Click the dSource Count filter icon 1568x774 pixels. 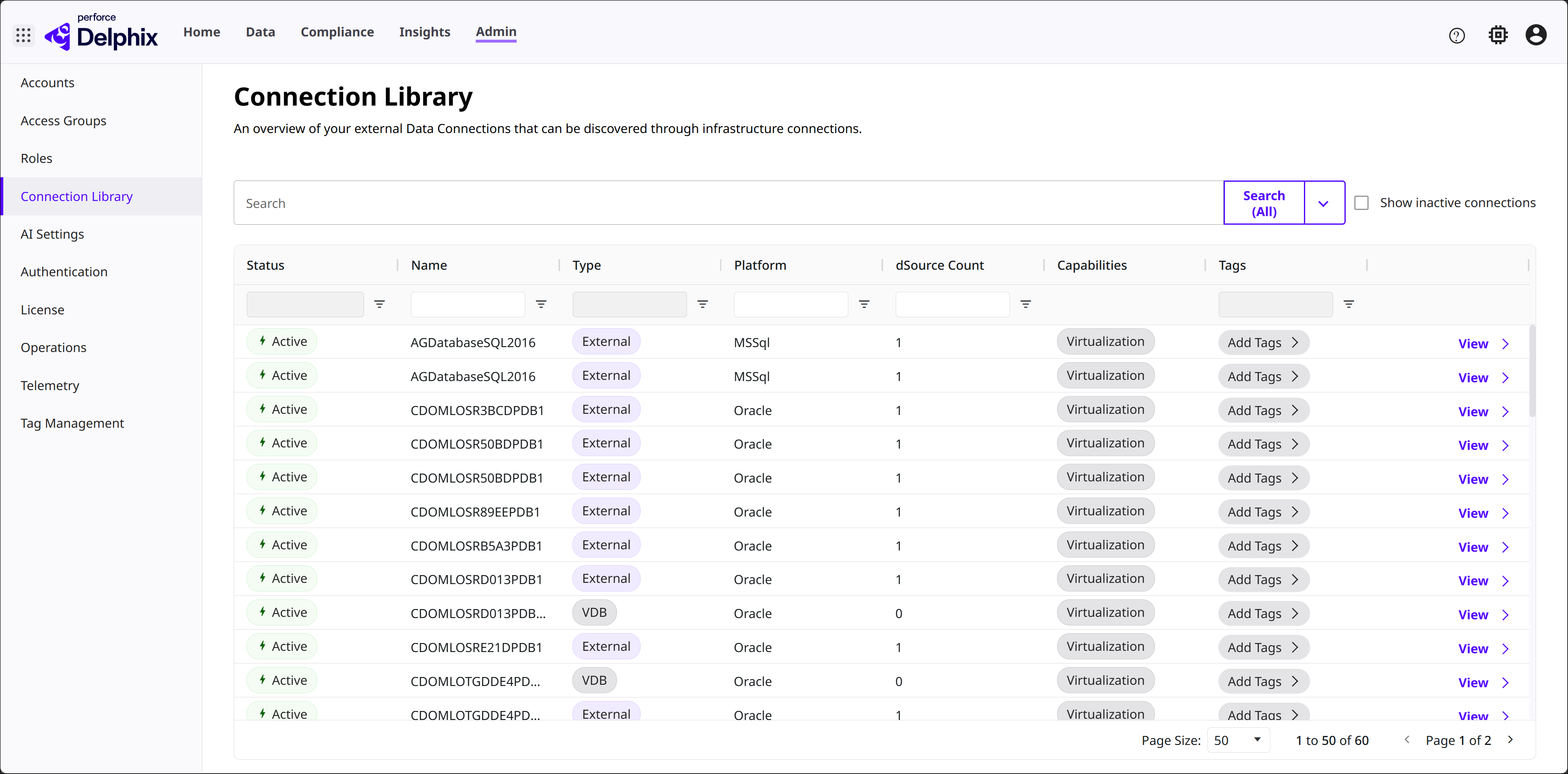[x=1025, y=304]
